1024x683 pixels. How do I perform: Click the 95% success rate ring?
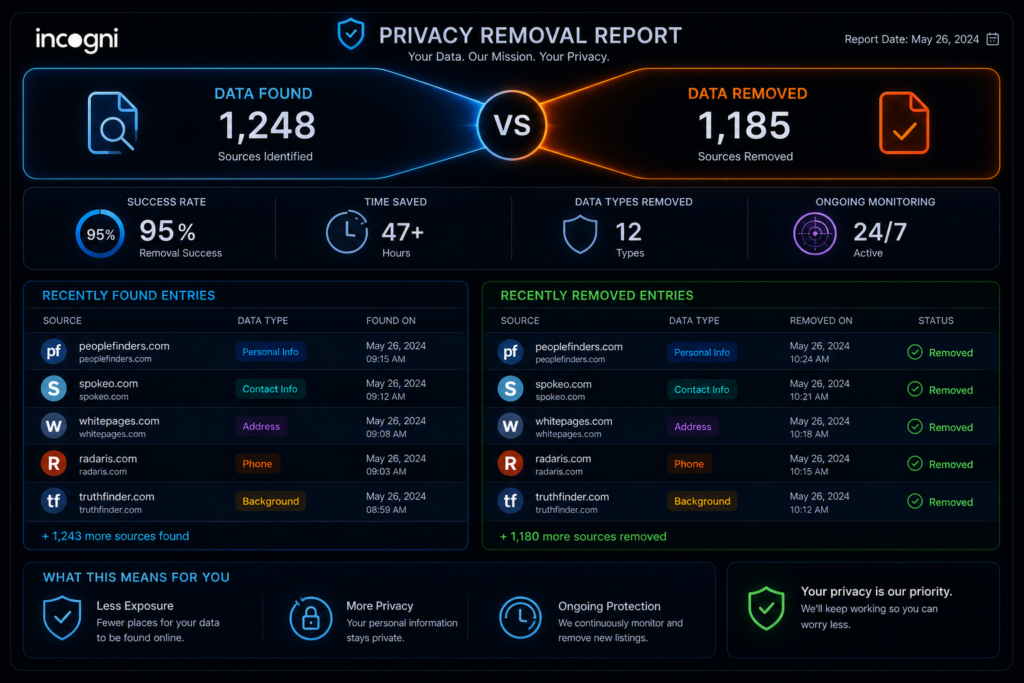(x=100, y=234)
